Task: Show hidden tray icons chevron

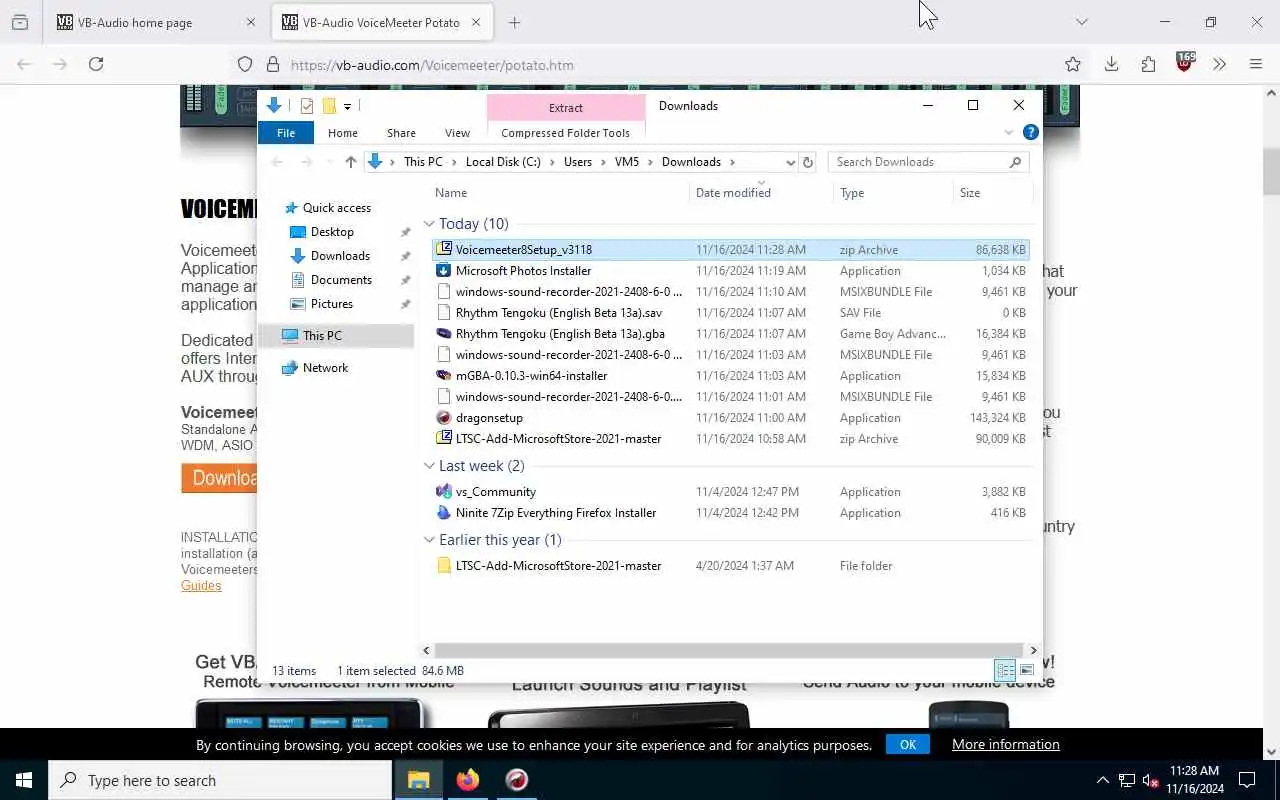Action: click(x=1103, y=780)
